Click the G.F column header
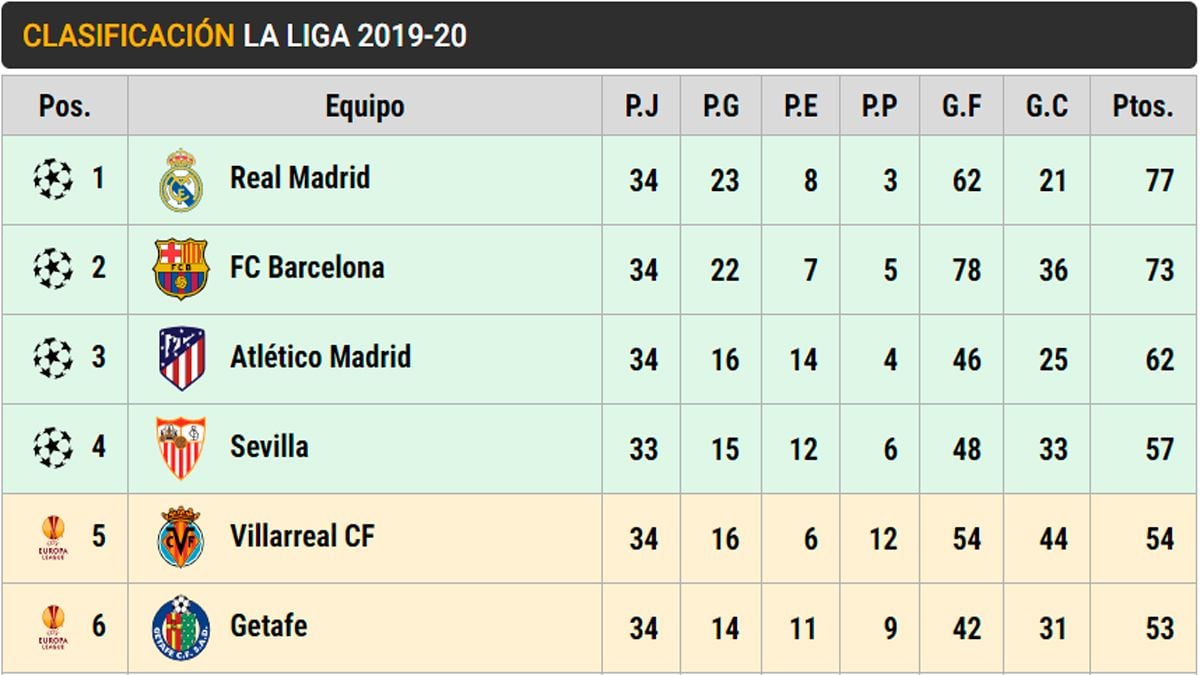Viewport: 1200px width, 675px height. tap(962, 106)
